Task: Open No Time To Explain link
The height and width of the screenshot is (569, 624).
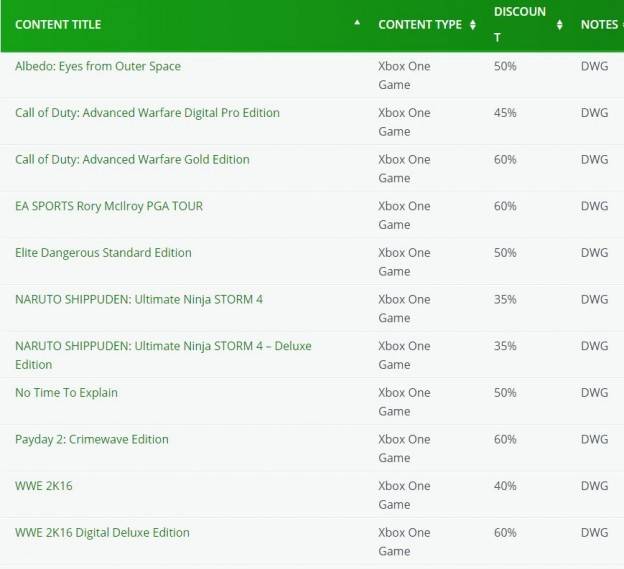Action: (x=66, y=393)
